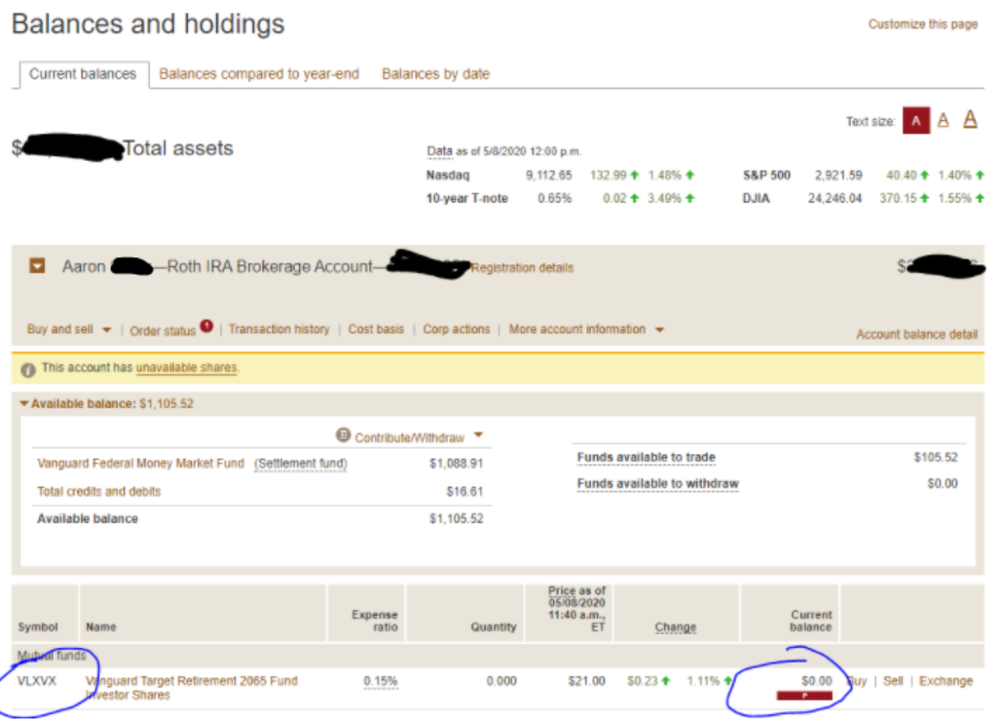Click the info icon in unavailable shares notice

28,370
